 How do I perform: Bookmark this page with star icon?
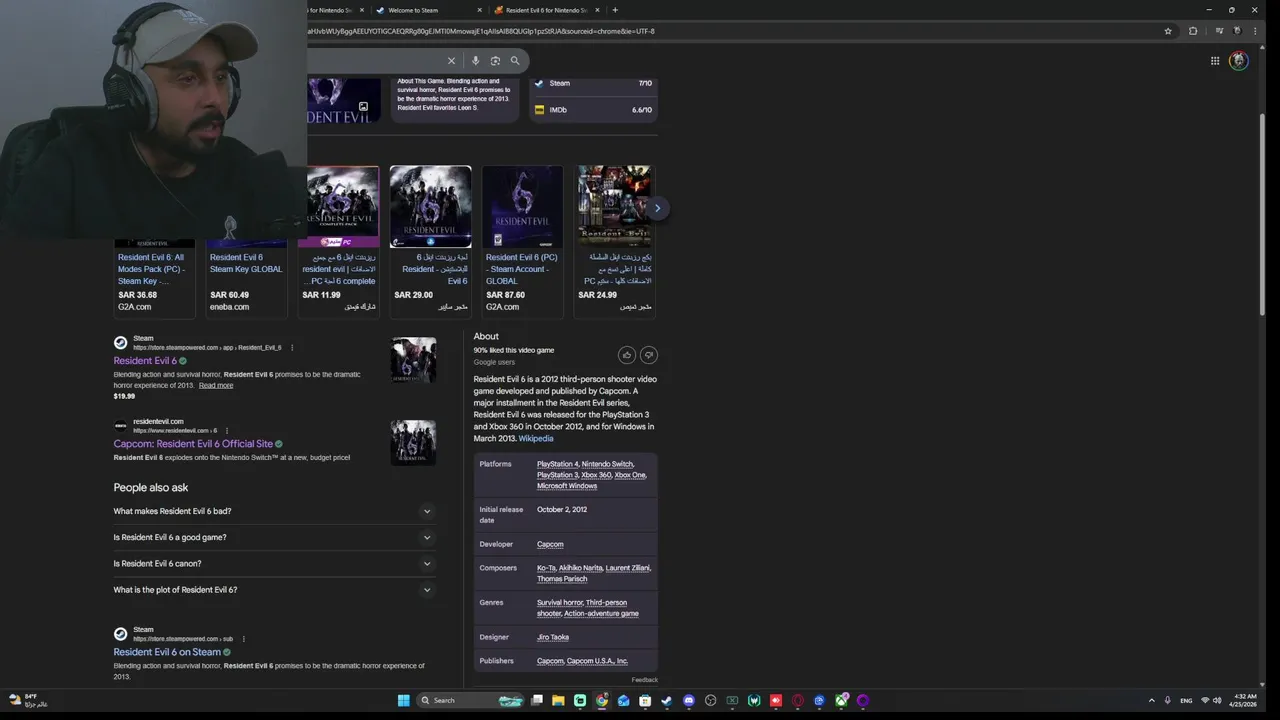point(1168,31)
